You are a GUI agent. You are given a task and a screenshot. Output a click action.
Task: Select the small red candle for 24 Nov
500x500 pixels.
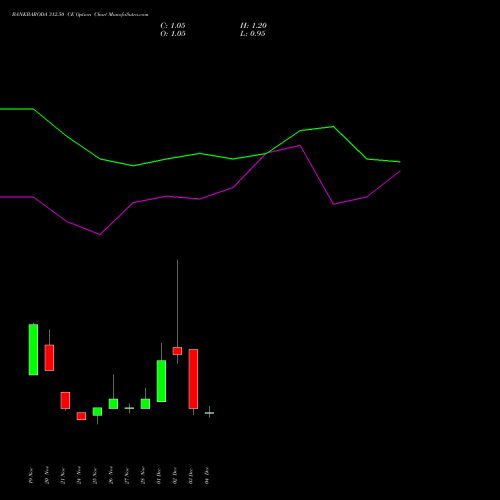coord(81,416)
